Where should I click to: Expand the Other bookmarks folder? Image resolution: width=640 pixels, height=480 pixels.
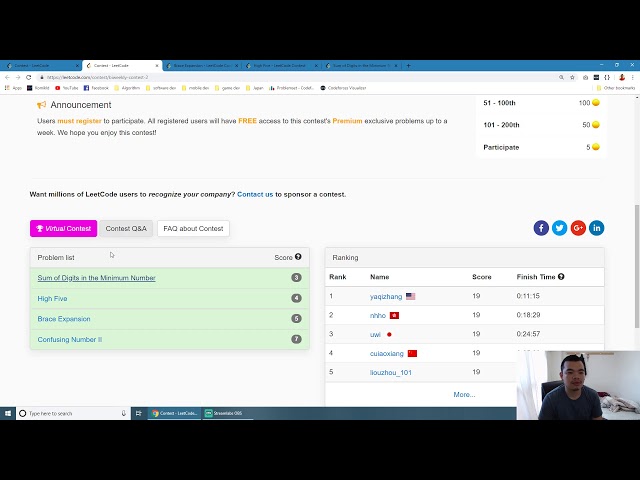(x=616, y=88)
